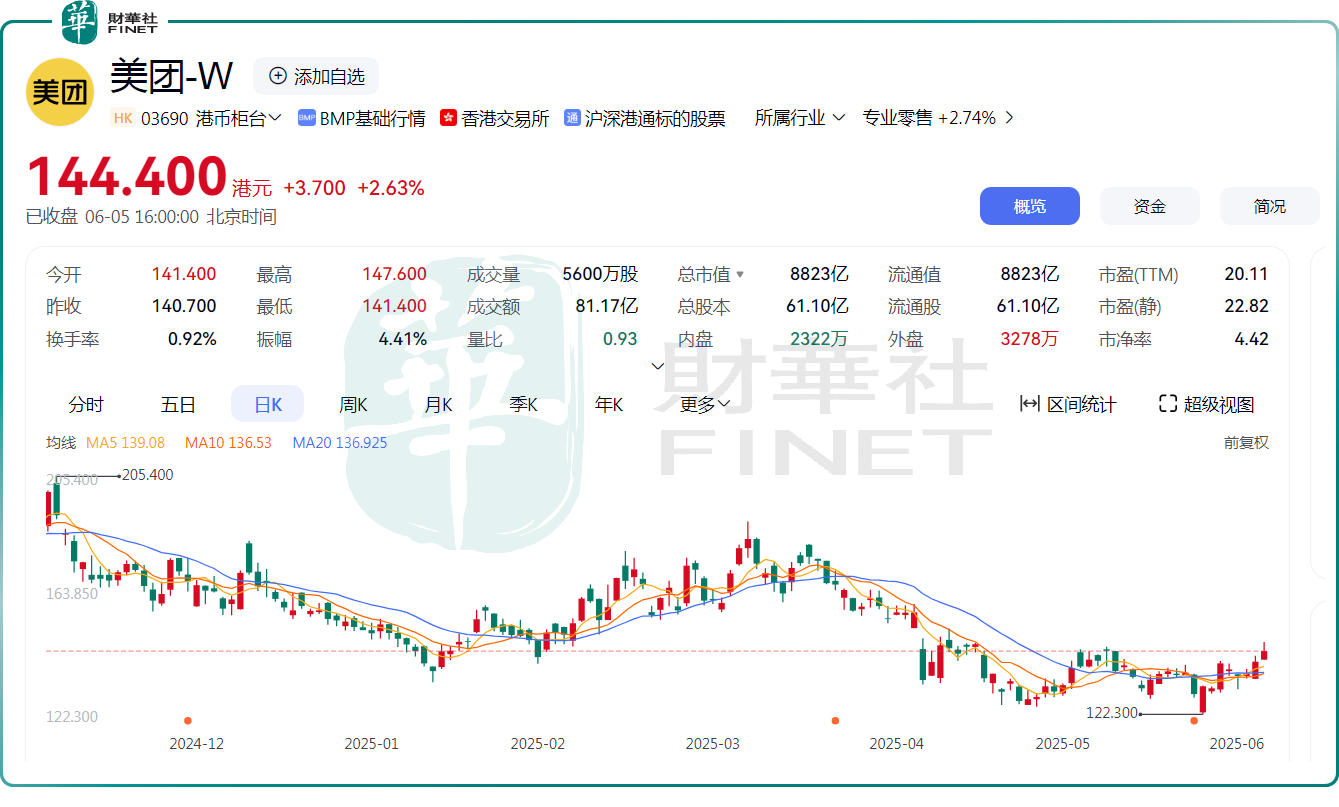Switch to the 五日 chart tab
1339x807 pixels.
[178, 404]
